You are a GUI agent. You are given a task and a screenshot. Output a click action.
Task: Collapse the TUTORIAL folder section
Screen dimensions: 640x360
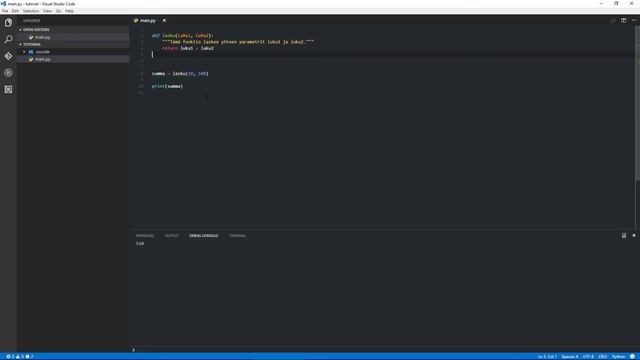tap(32, 44)
